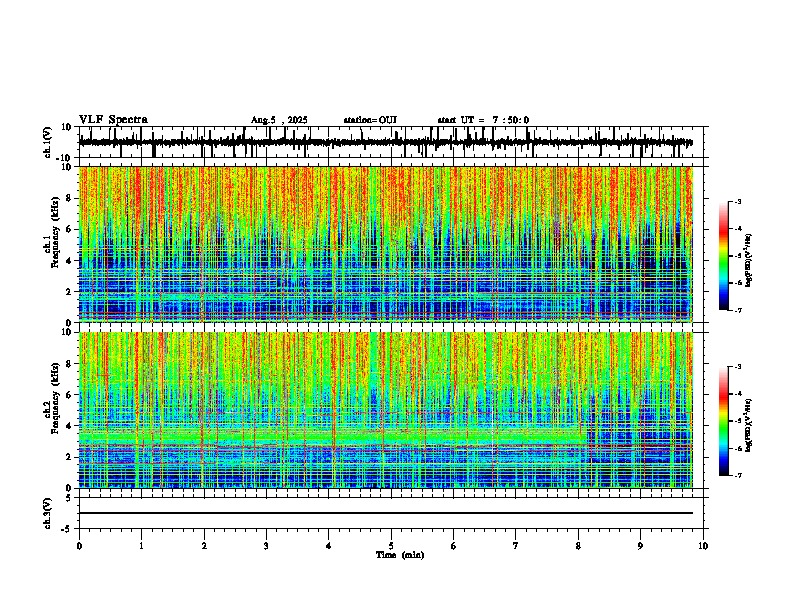Click the 'start UT = 7 : 50: 0' label
Screen dimensions: 792x612
[x=483, y=120]
